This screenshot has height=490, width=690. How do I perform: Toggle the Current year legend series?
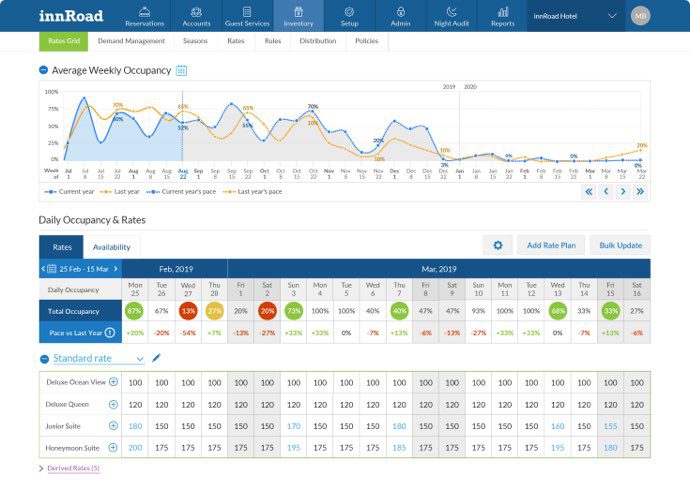pyautogui.click(x=70, y=192)
